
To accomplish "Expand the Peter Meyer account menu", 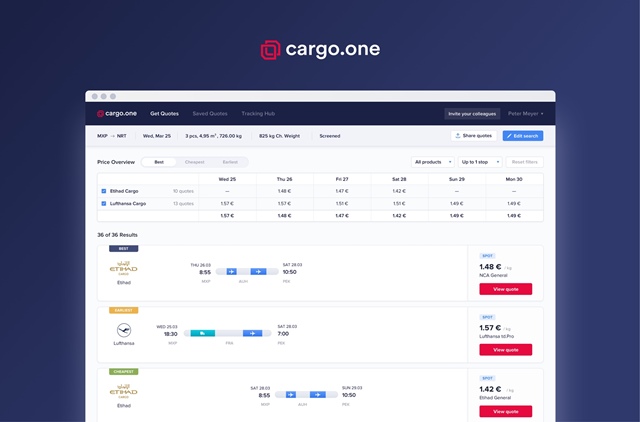I will tap(525, 114).
